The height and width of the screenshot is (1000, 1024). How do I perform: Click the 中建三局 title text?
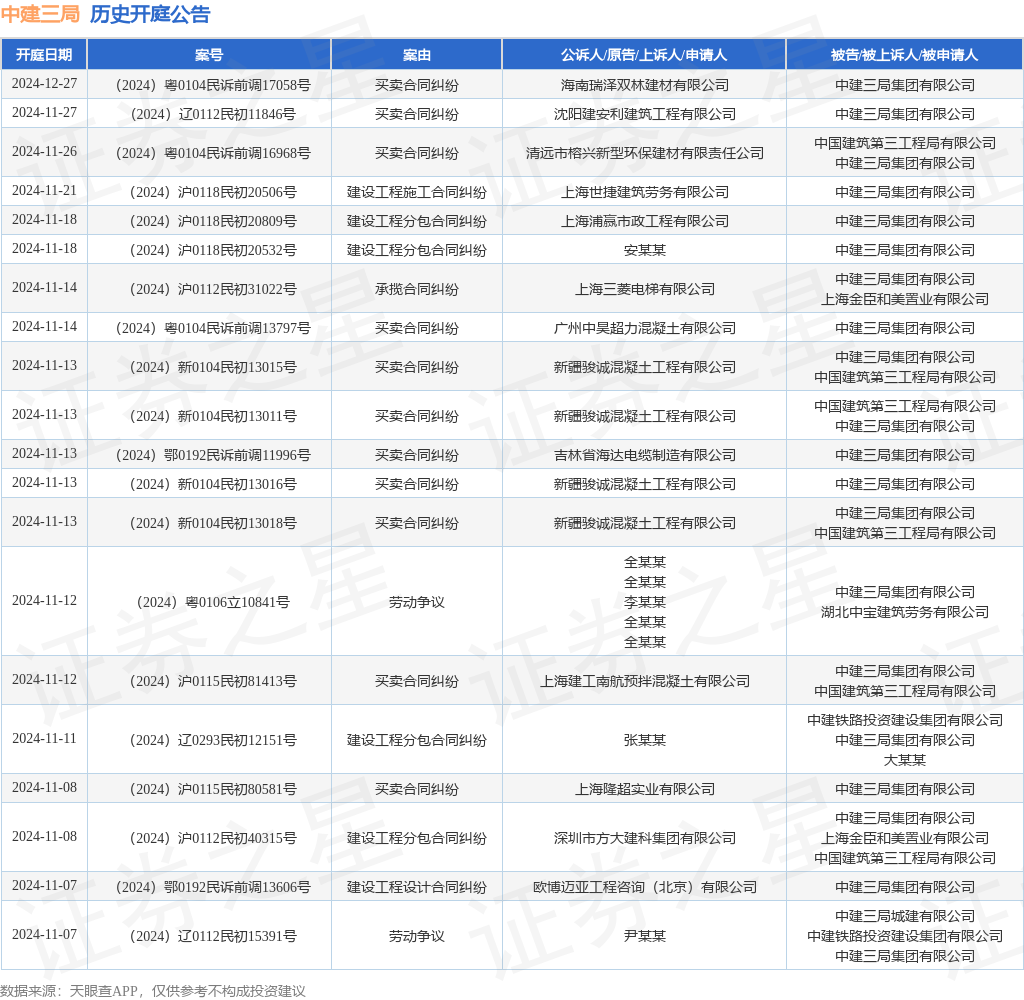[x=40, y=14]
